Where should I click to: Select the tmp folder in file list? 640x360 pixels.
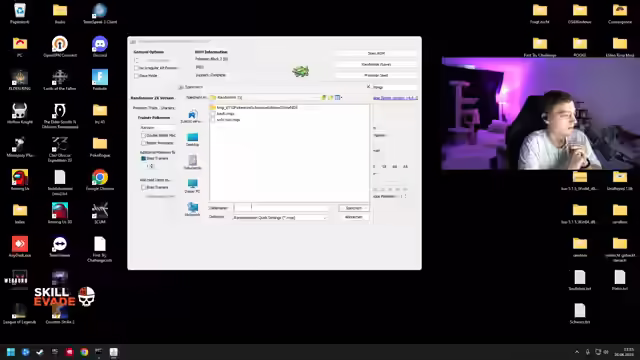pos(254,107)
